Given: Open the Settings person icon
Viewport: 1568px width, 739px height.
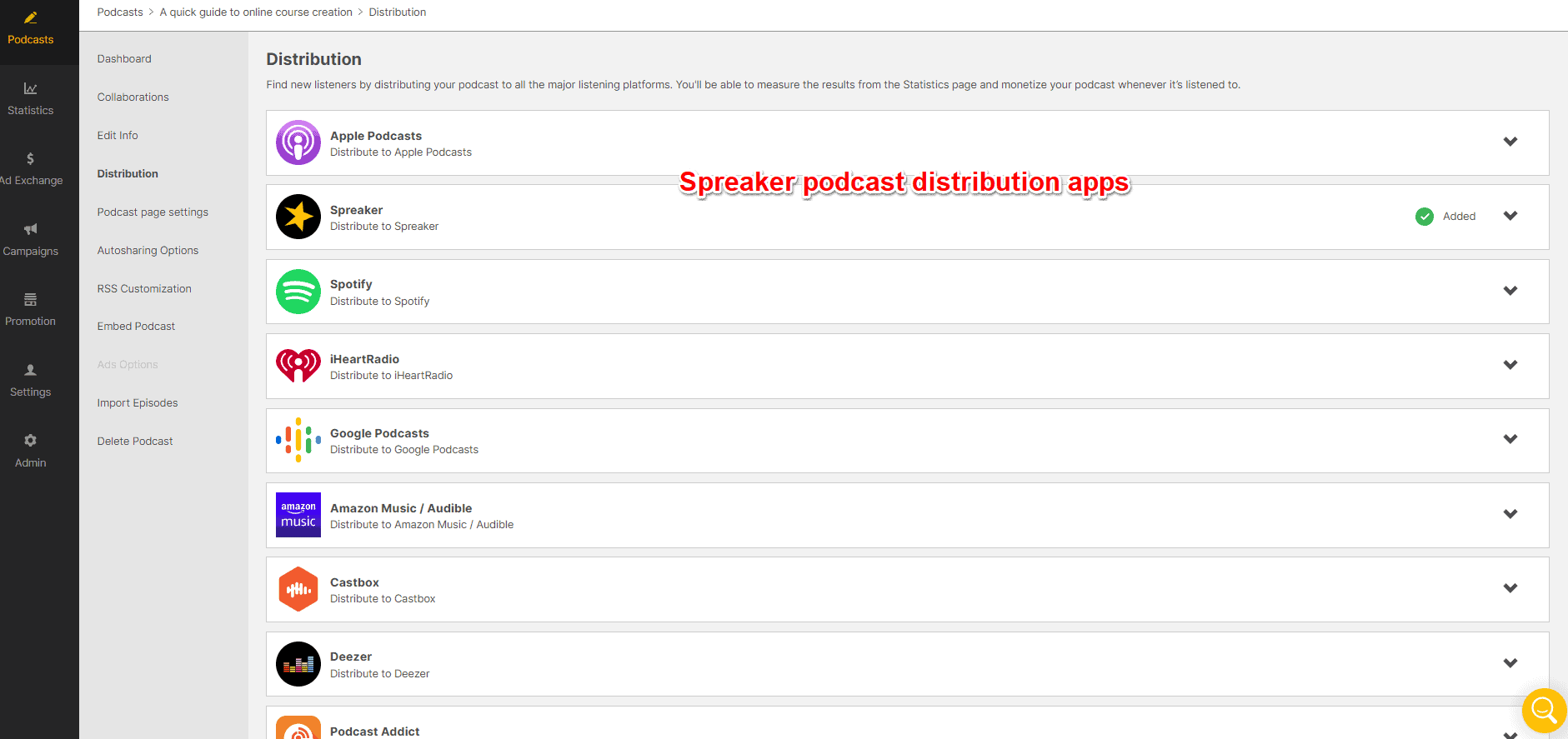Looking at the screenshot, I should [31, 370].
